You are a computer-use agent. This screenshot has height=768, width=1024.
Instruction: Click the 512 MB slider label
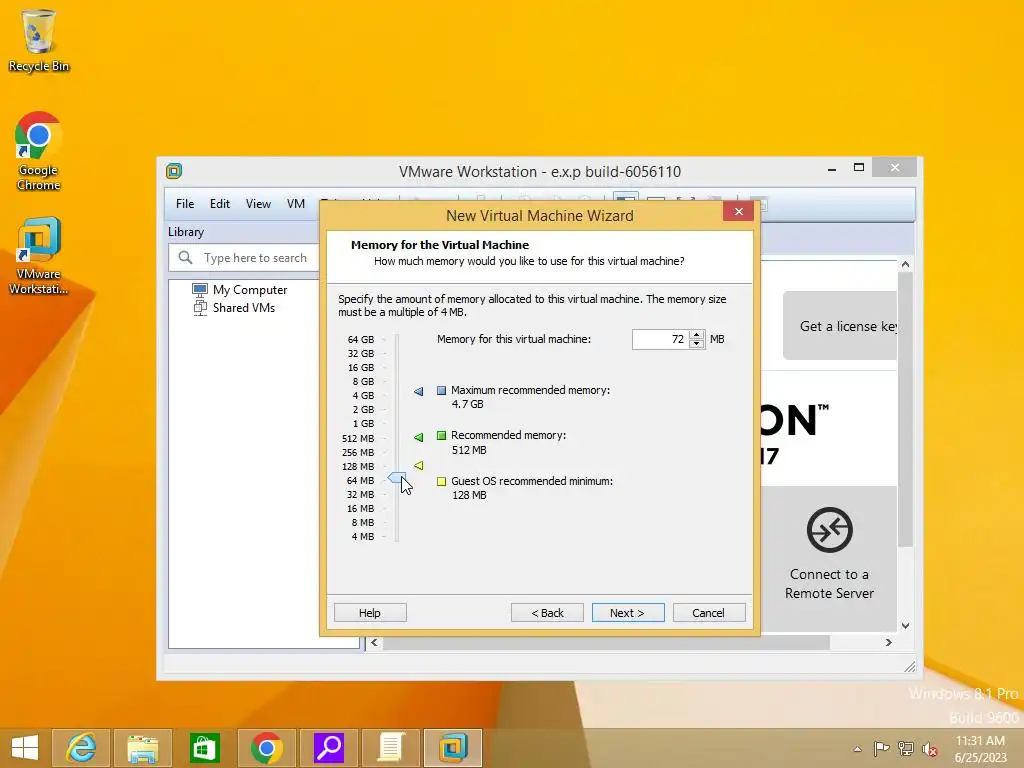click(358, 438)
